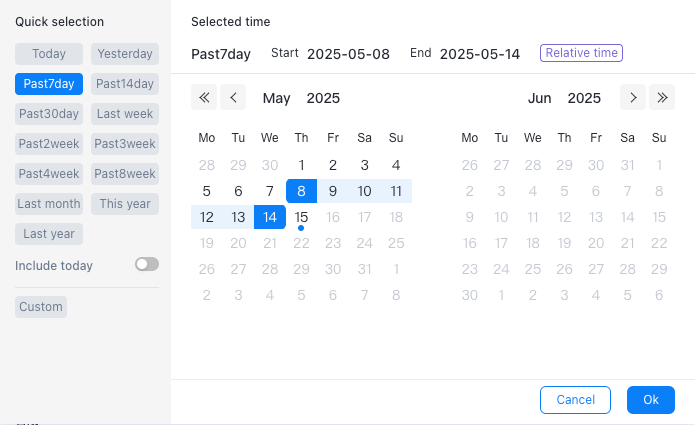Select the Custom option
The image size is (695, 425).
pyautogui.click(x=41, y=307)
